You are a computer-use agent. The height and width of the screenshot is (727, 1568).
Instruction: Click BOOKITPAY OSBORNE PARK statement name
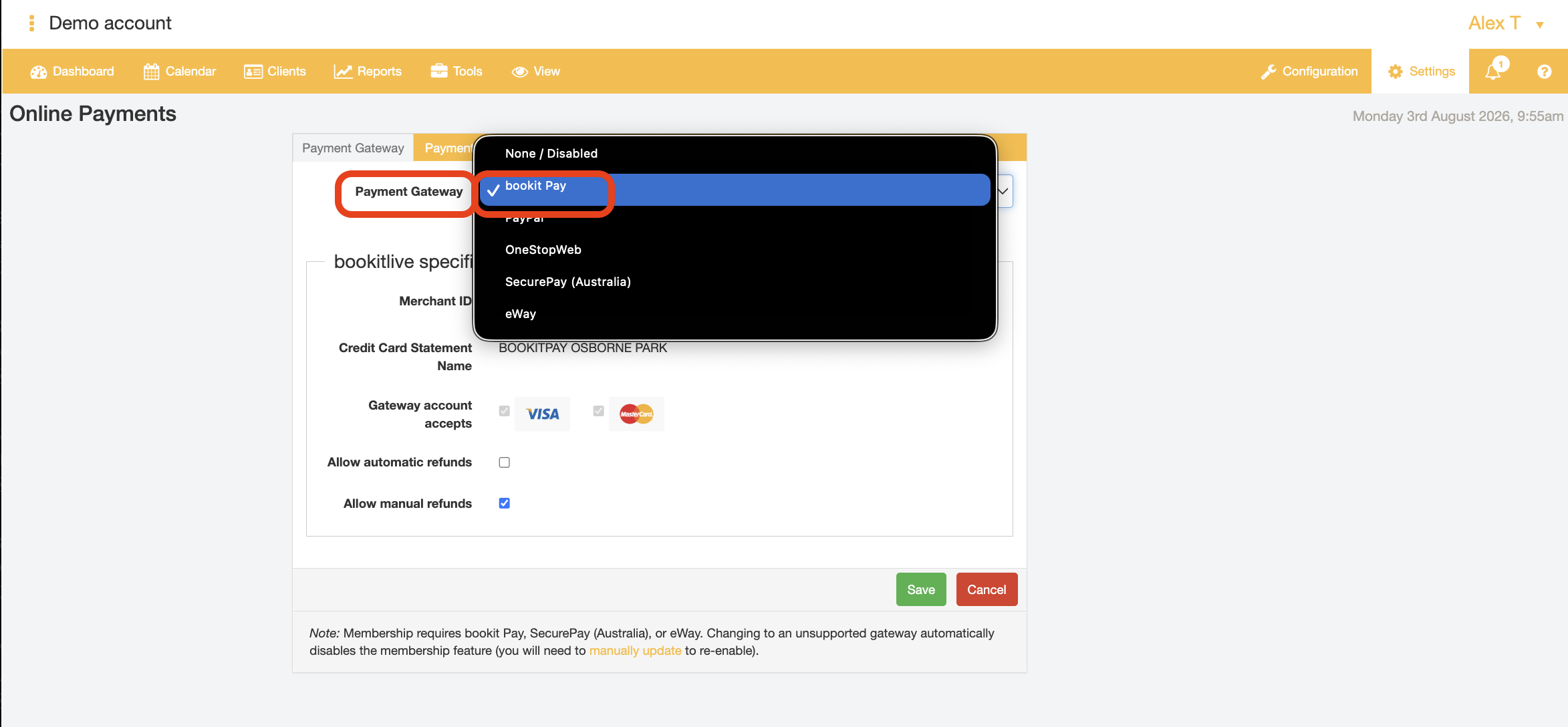583,348
